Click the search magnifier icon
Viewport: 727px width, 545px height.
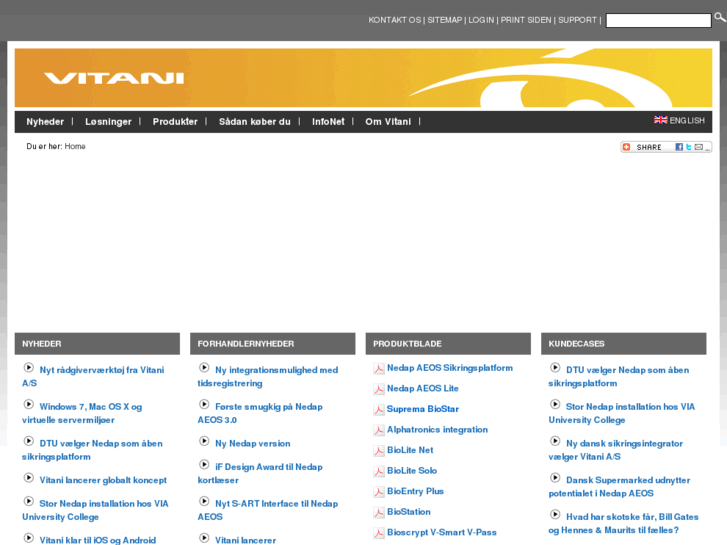coord(720,18)
